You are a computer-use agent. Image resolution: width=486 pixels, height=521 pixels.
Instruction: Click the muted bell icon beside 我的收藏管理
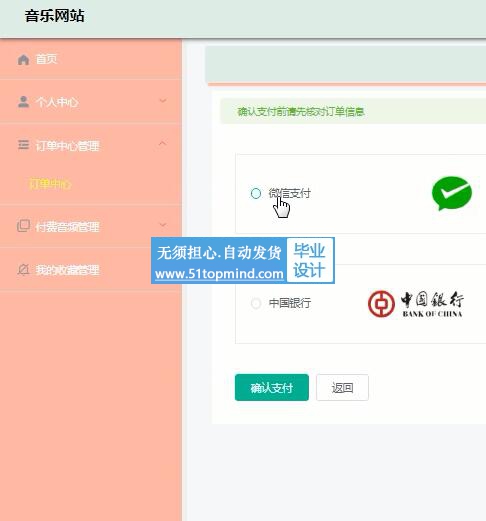pyautogui.click(x=23, y=269)
